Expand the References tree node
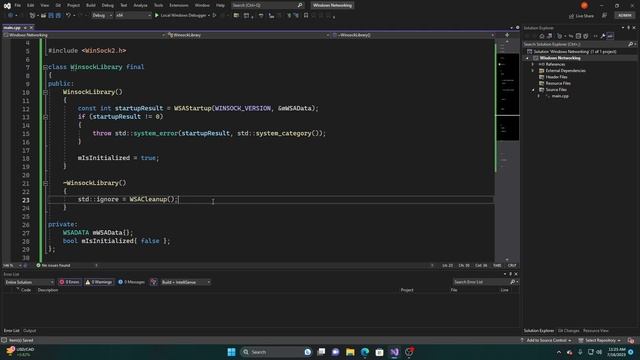 (533, 64)
